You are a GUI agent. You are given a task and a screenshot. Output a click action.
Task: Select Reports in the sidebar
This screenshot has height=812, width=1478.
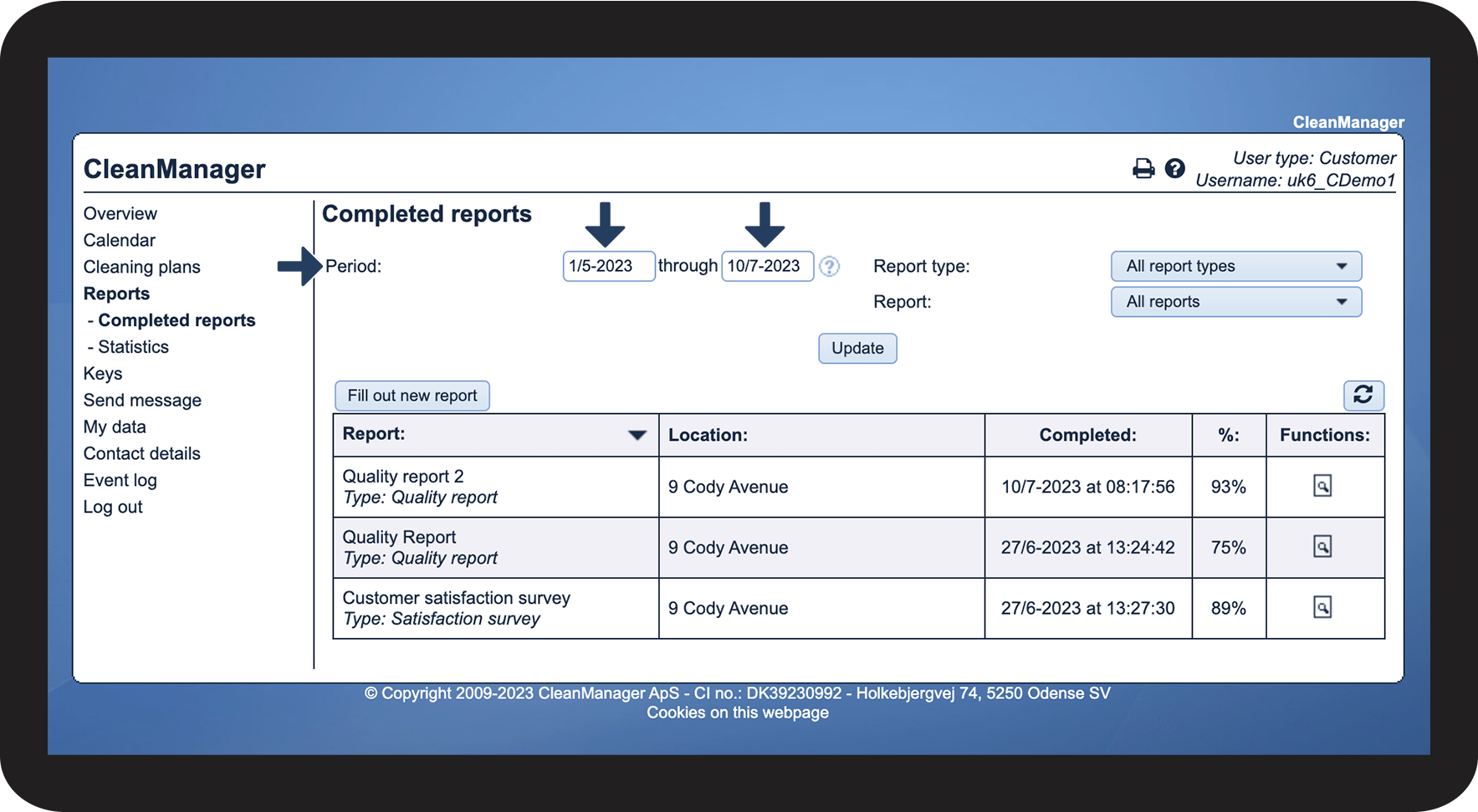tap(116, 294)
